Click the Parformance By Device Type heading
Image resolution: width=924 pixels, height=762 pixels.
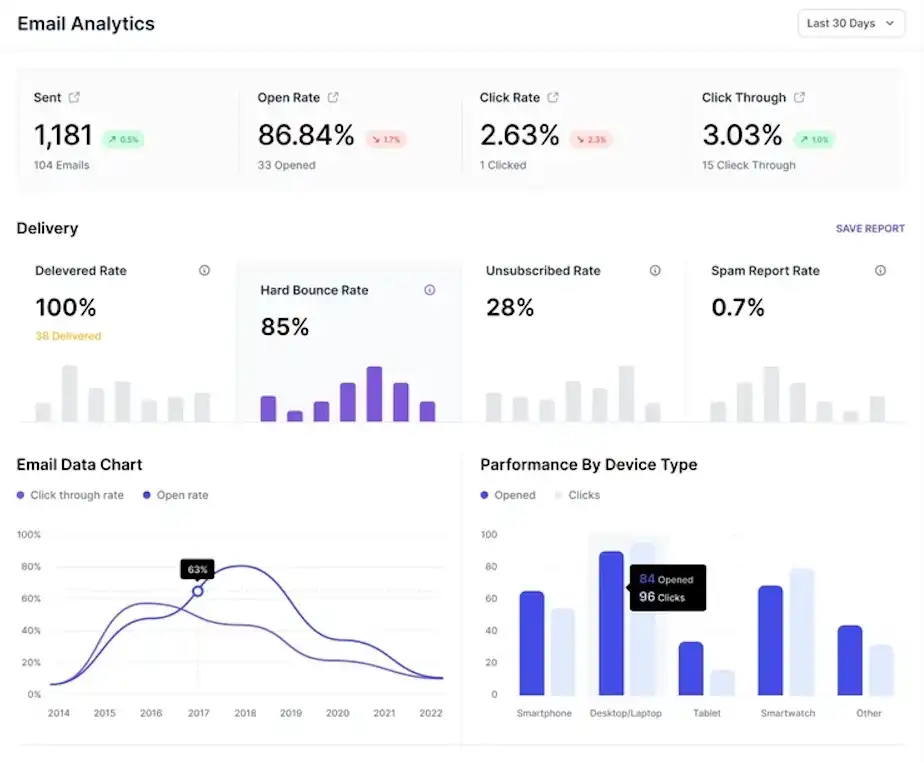pos(589,465)
